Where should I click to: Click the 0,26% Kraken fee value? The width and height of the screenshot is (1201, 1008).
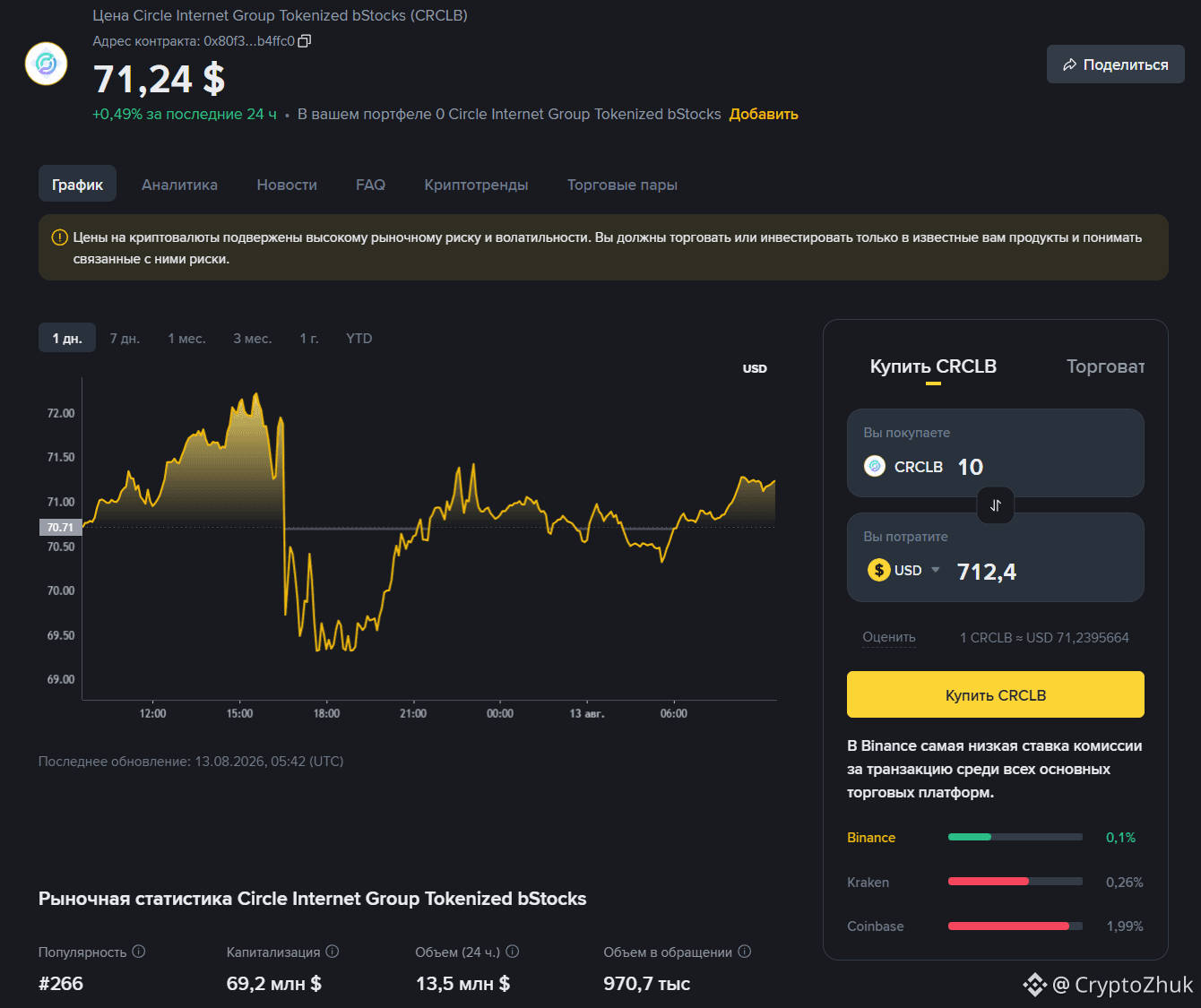click(1125, 882)
